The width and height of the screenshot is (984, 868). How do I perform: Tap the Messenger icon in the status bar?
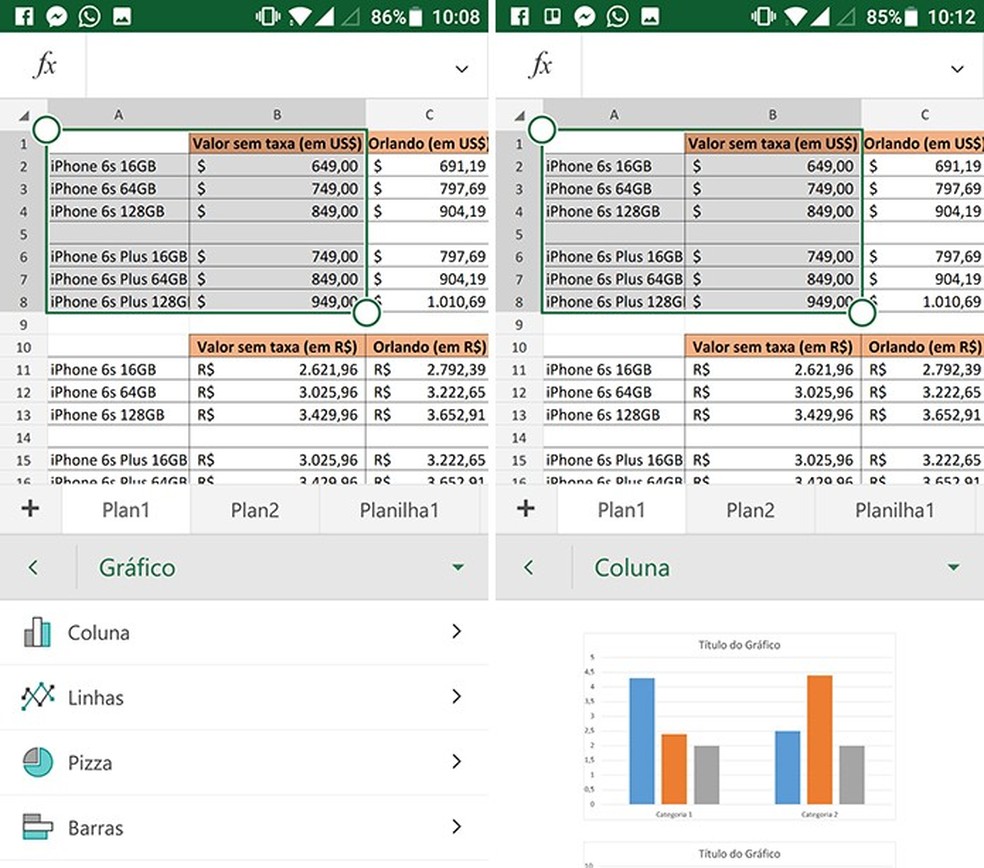(x=57, y=15)
